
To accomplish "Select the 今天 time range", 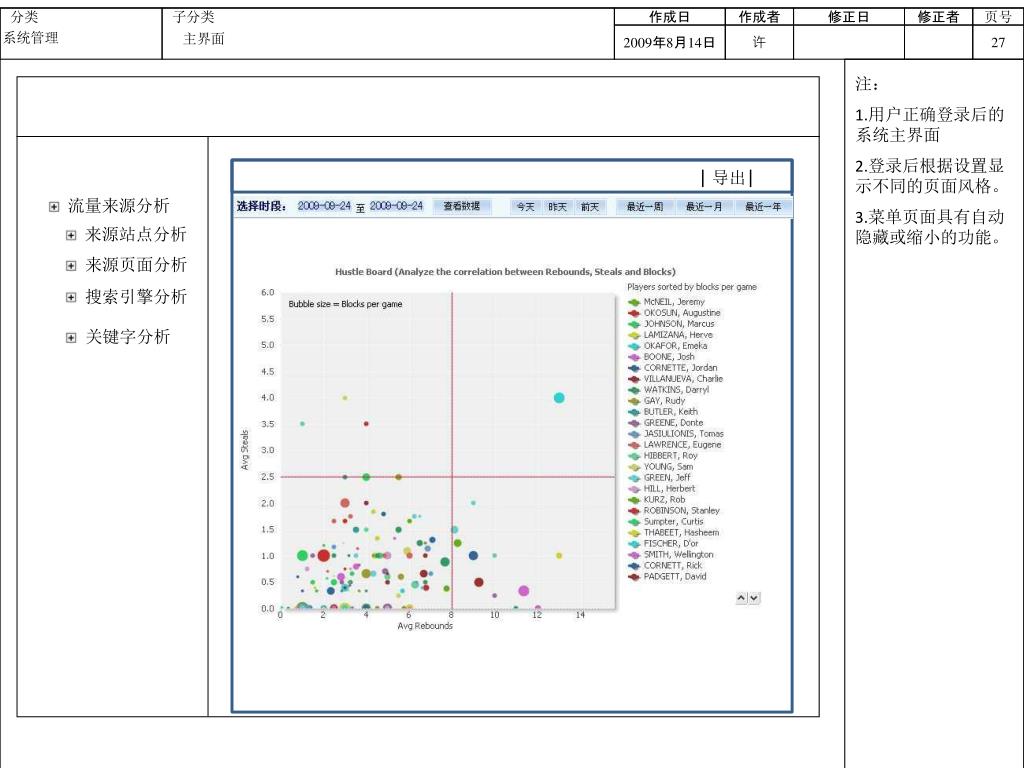I will coord(524,207).
